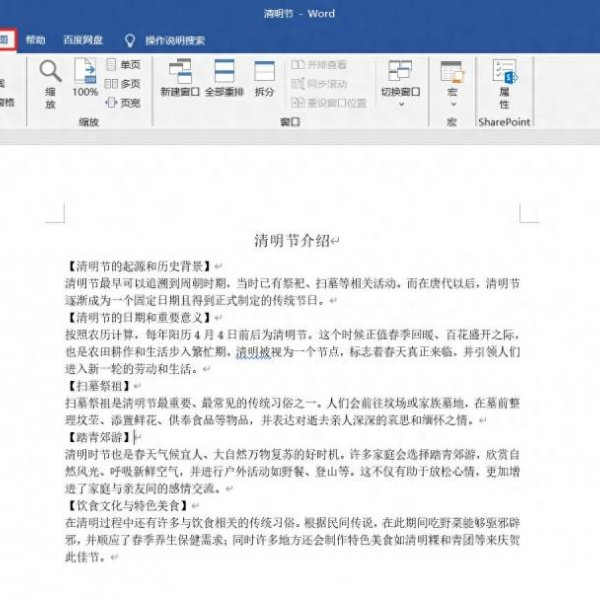Open SharePoint 属性 properties

click(504, 84)
